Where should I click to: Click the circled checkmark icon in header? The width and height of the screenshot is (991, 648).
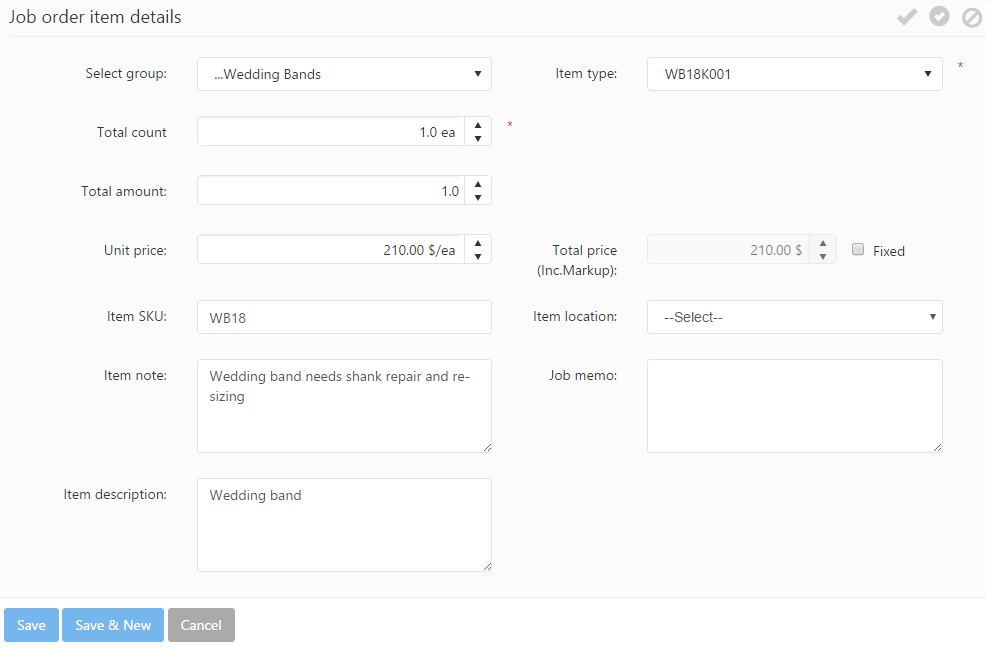[939, 17]
